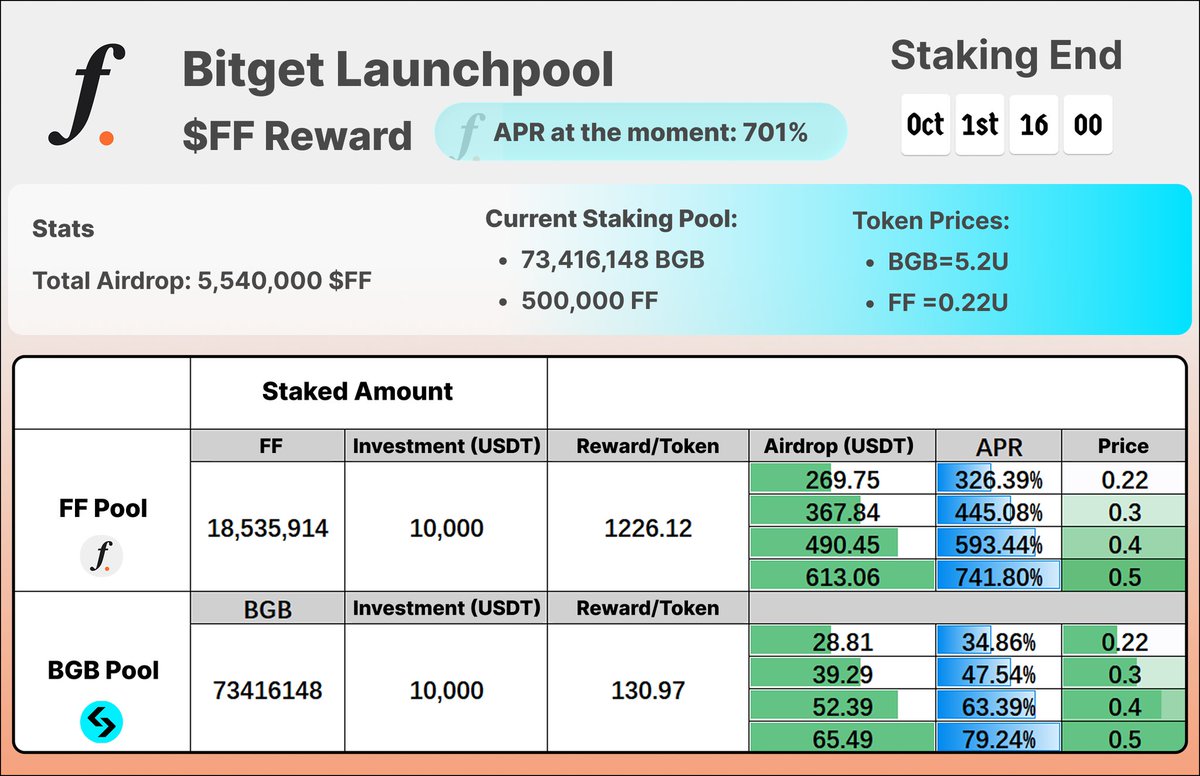Click the airdrop value '28.81'
Image resolution: width=1200 pixels, height=776 pixels.
coord(841,641)
